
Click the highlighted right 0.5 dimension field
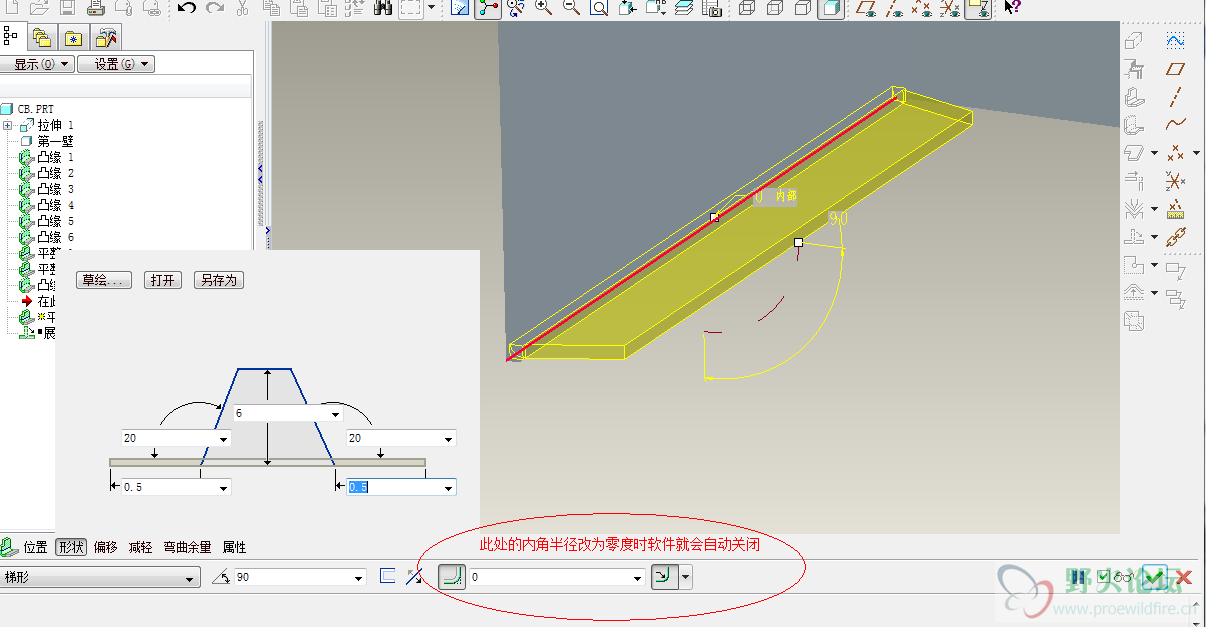(401, 487)
